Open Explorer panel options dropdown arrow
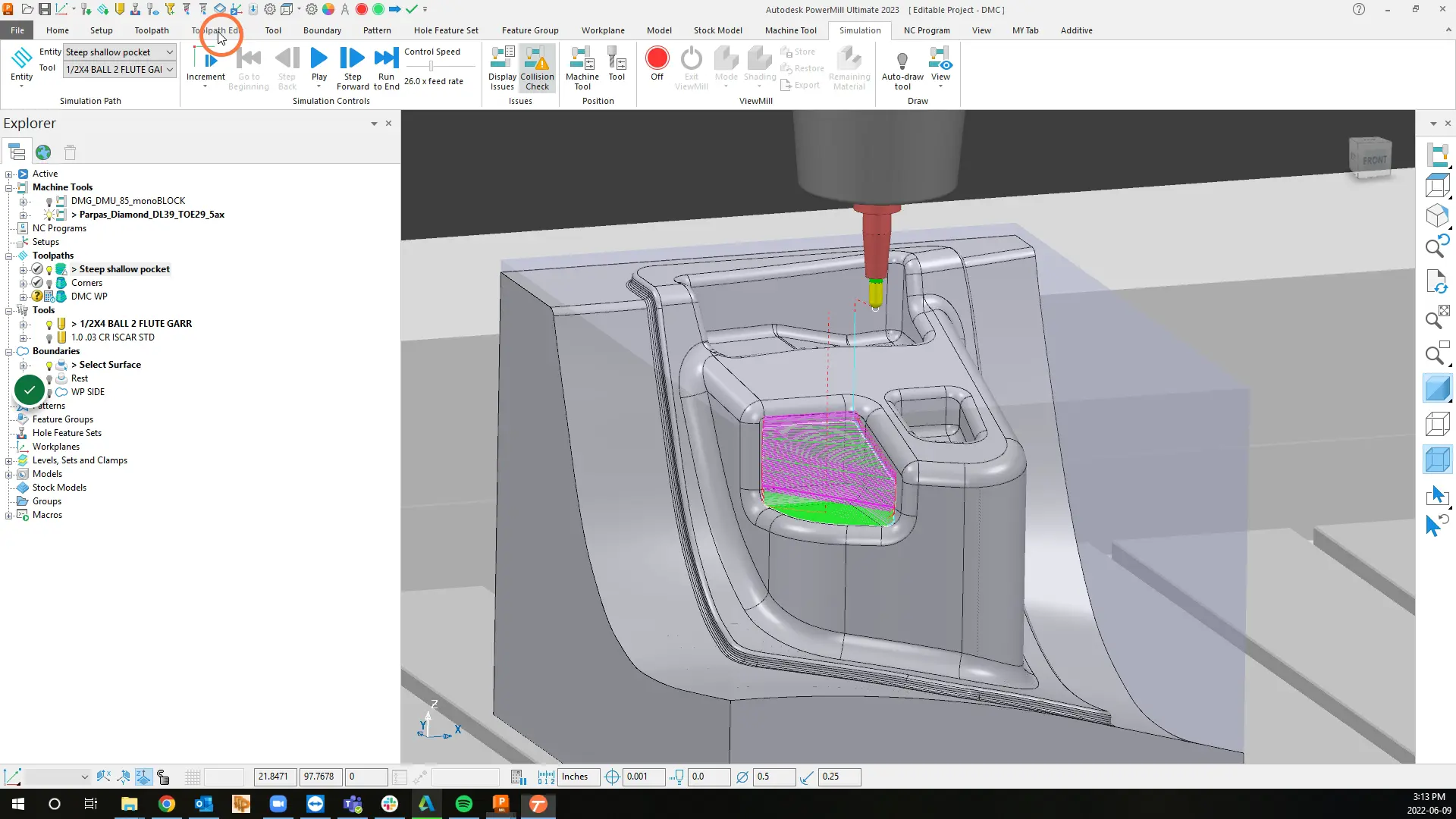Viewport: 1456px width, 819px height. pos(374,124)
